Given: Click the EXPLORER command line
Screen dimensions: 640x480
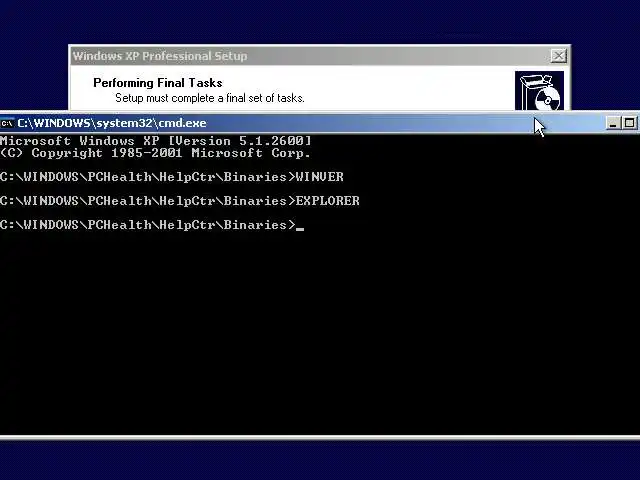Looking at the screenshot, I should [180, 201].
